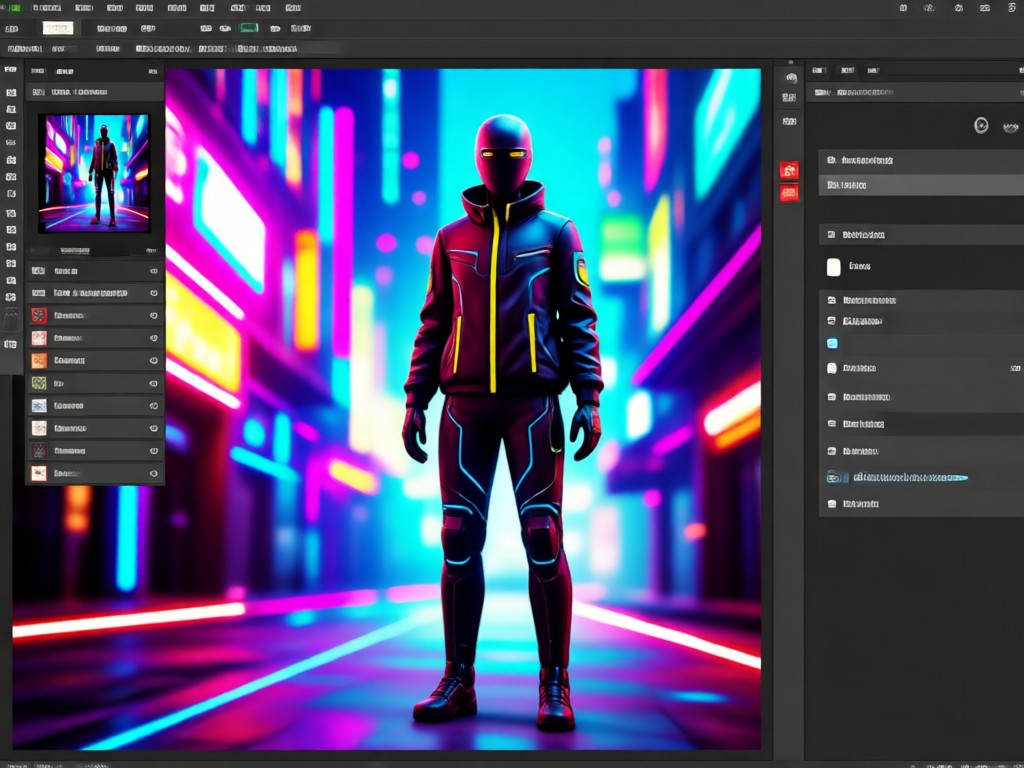Viewport: 1024px width, 768px height.
Task: Select the last tool at bottom of left tools strip
Action: [x=10, y=344]
